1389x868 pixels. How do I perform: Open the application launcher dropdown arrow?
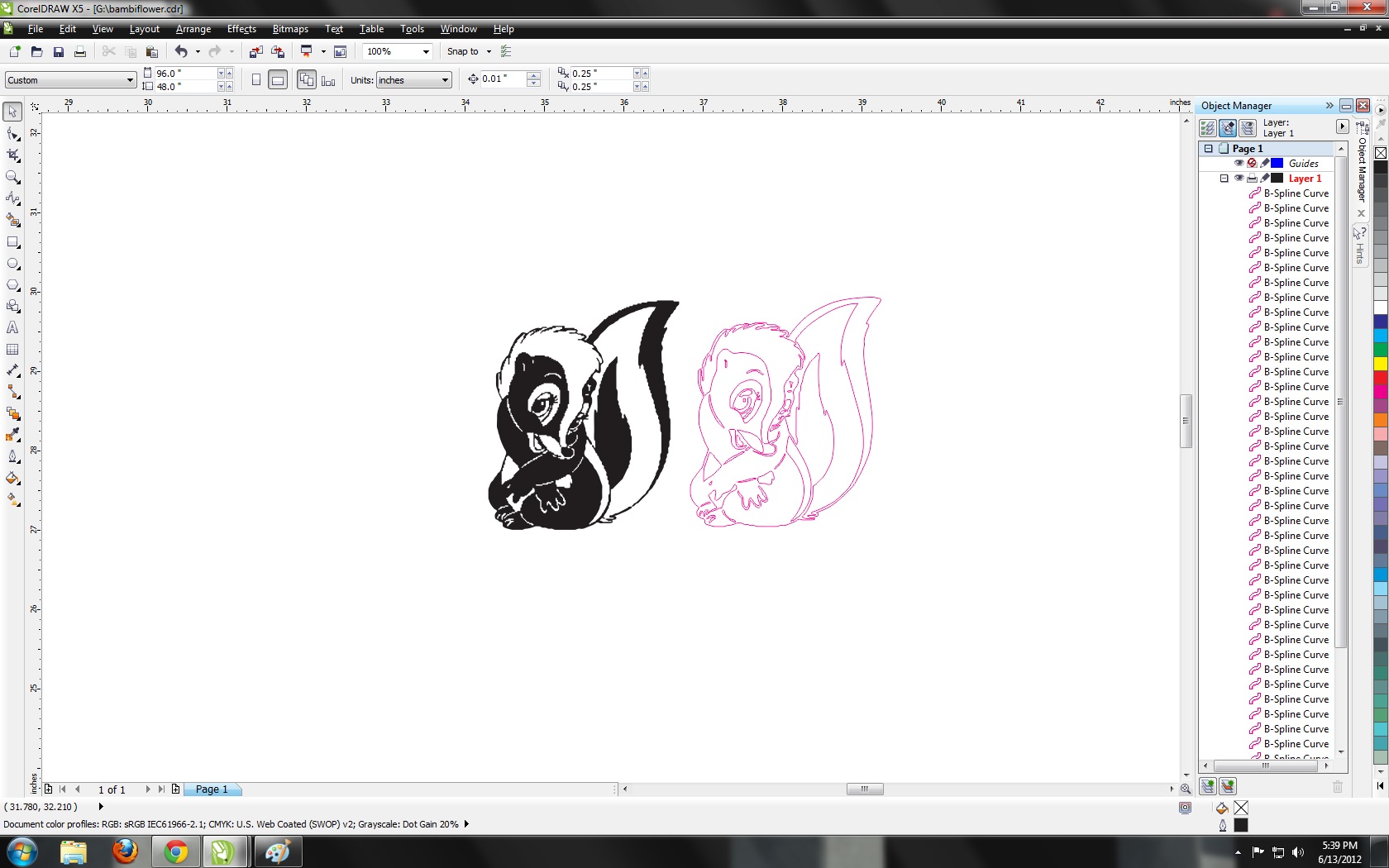323,51
